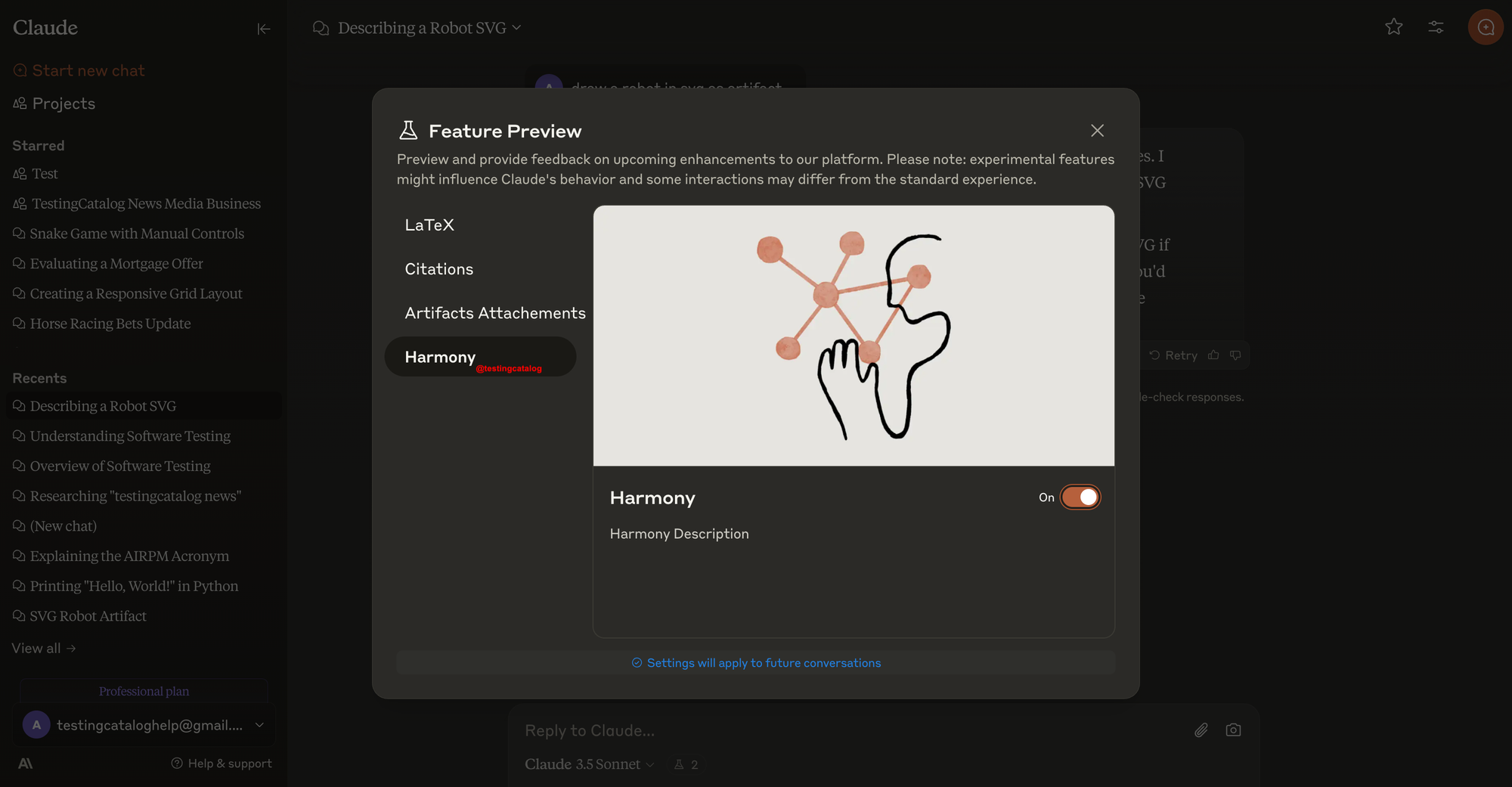Collapse the sidebar with the arrow icon
The height and width of the screenshot is (787, 1512).
click(x=263, y=29)
